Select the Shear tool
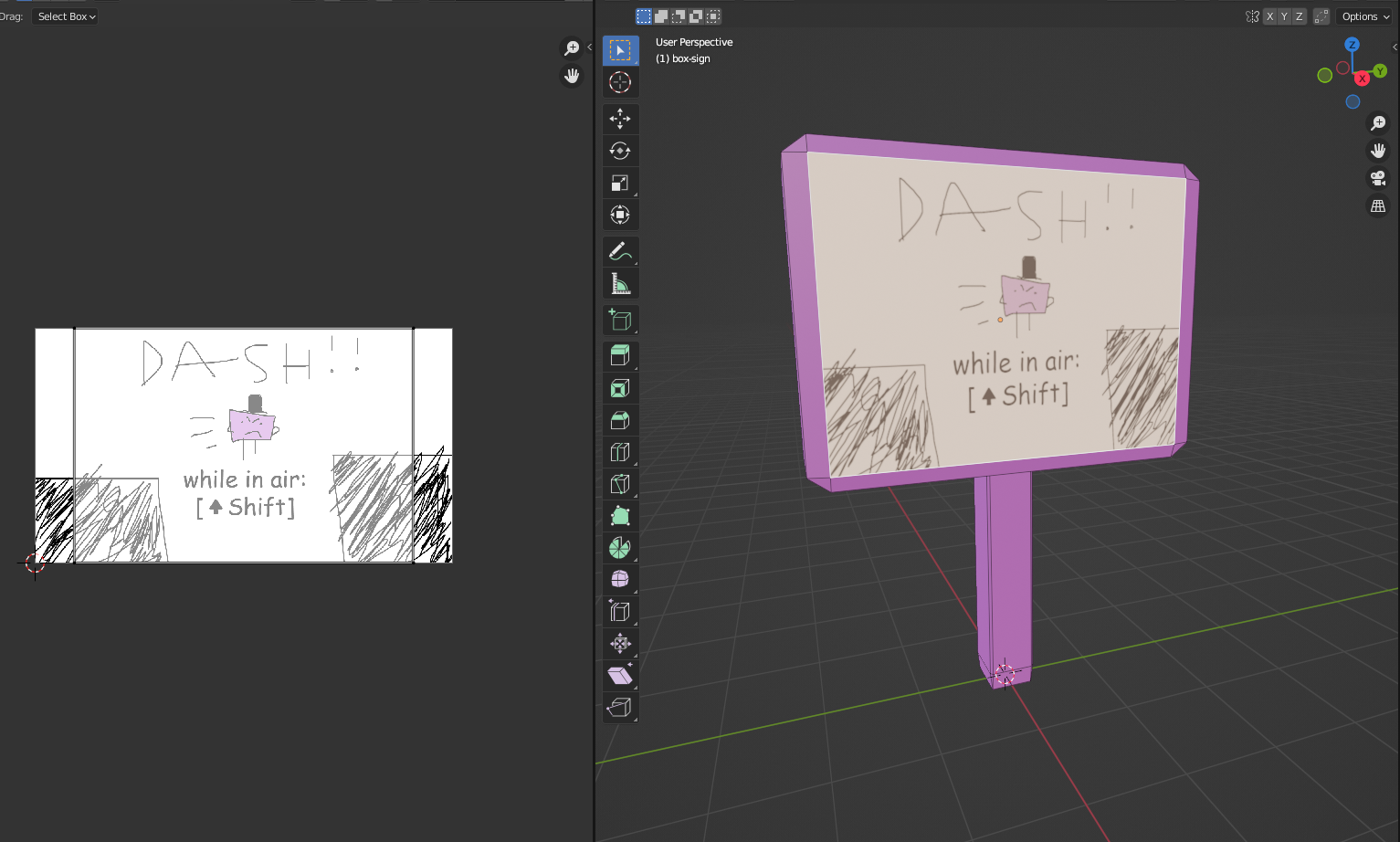 click(620, 676)
